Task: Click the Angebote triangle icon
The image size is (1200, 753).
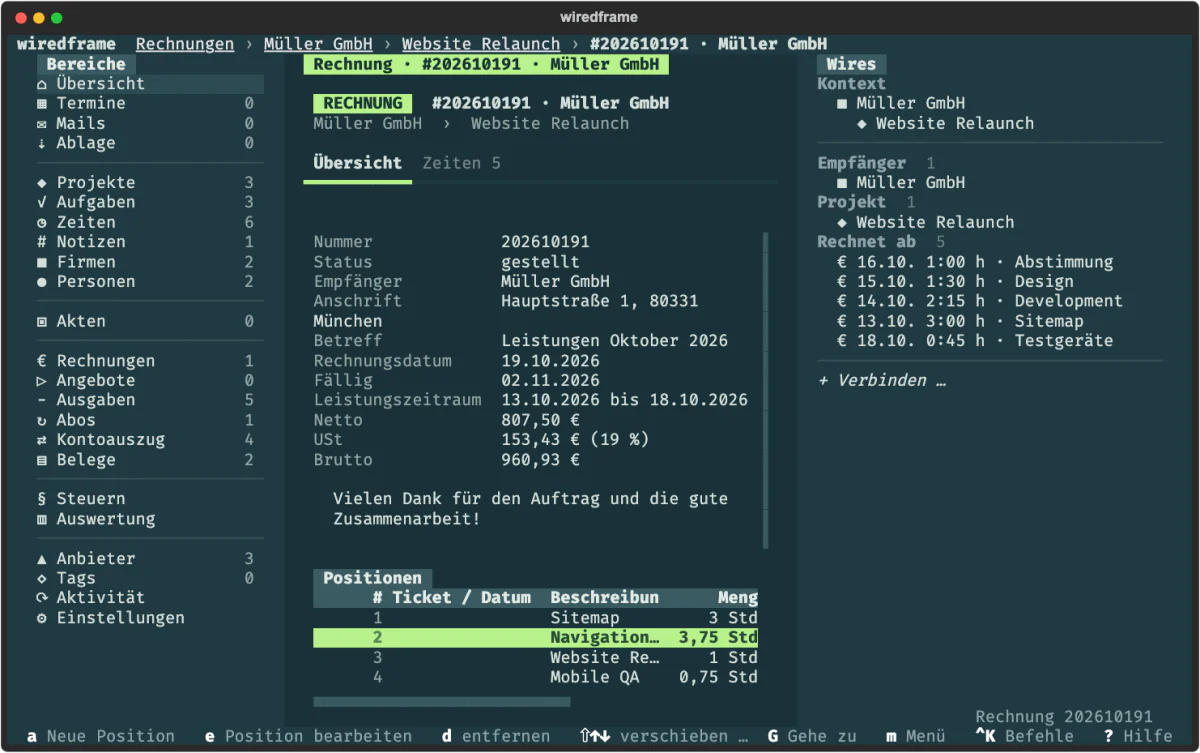Action: [42, 381]
